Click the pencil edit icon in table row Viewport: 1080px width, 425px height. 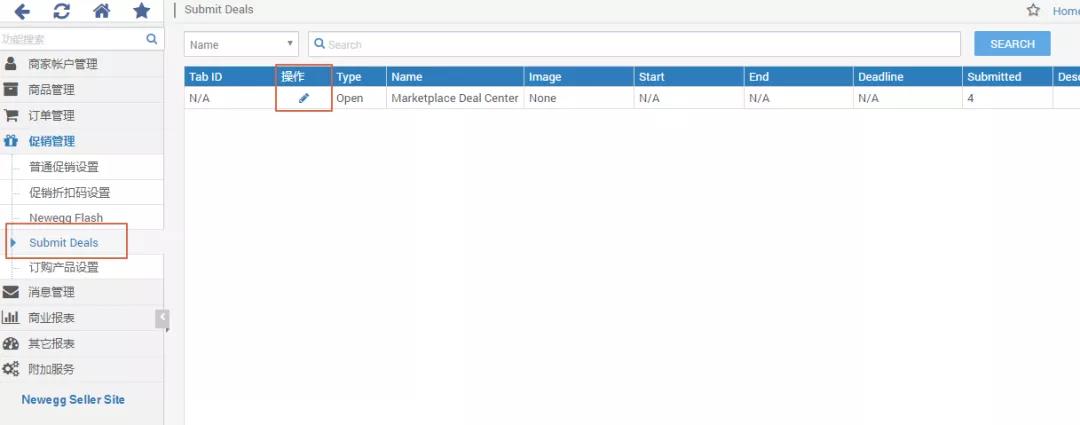[x=304, y=98]
